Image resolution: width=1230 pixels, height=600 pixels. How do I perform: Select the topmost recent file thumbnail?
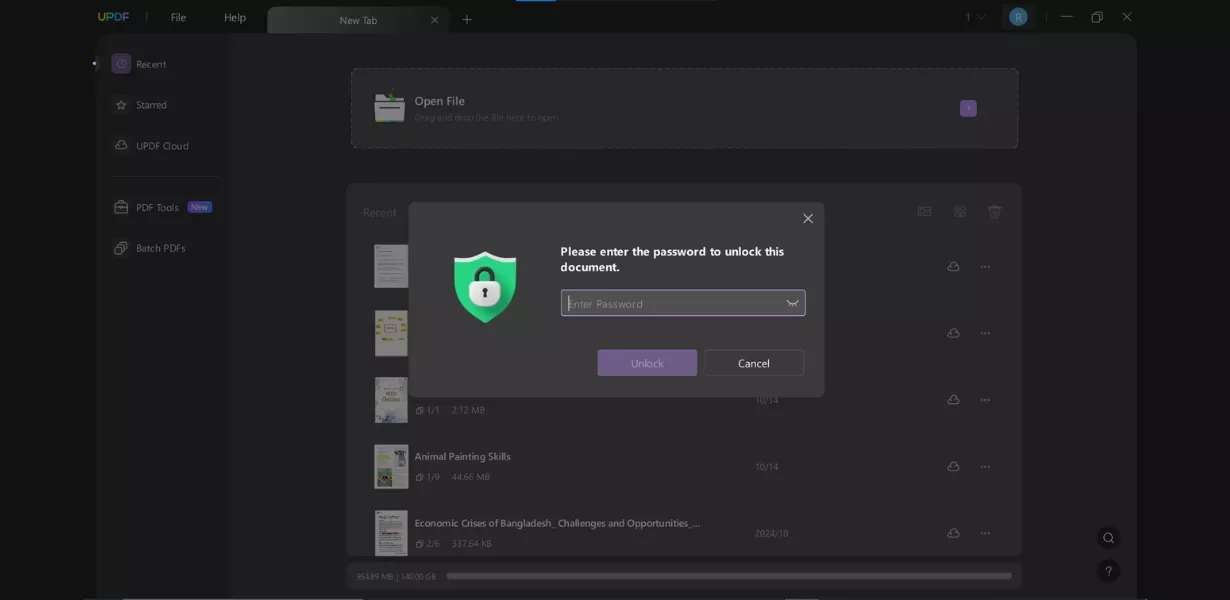pyautogui.click(x=391, y=266)
